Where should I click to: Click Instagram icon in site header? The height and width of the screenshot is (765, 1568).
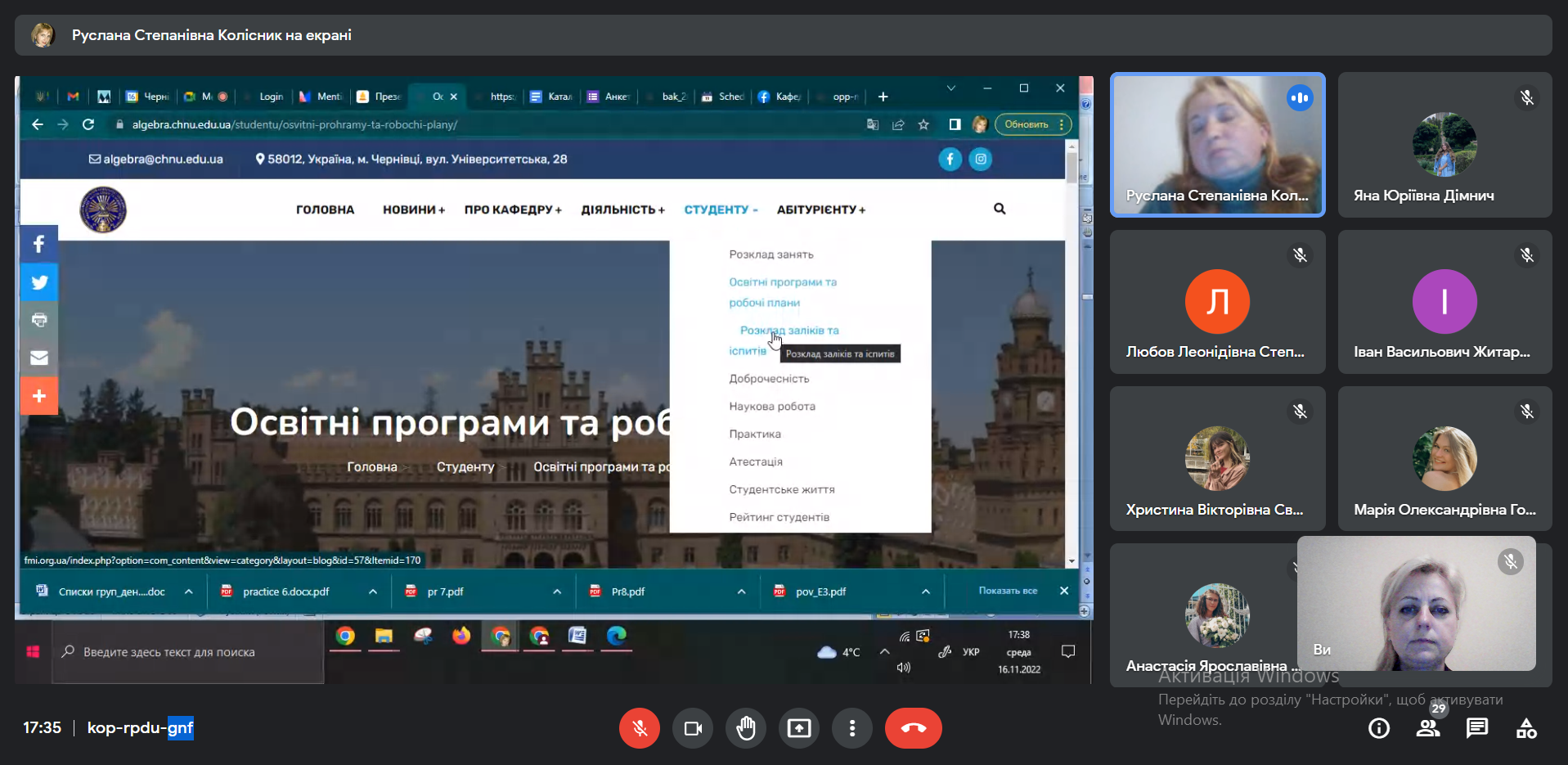(981, 160)
